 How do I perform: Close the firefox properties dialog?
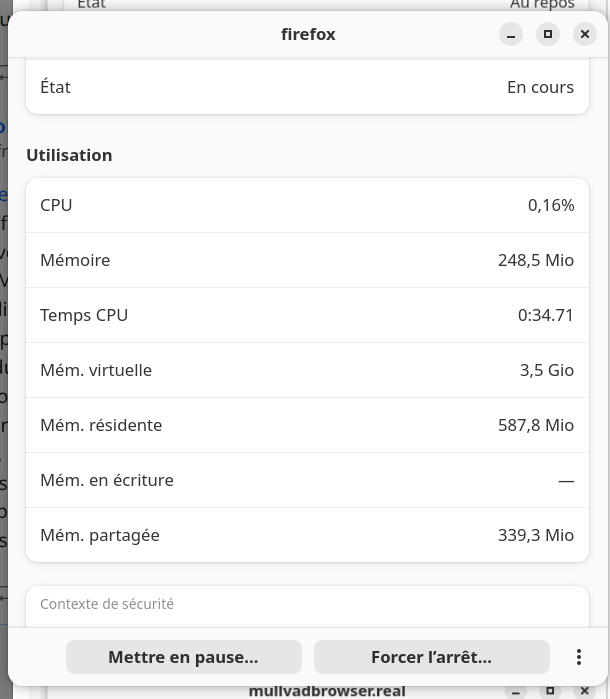point(585,34)
